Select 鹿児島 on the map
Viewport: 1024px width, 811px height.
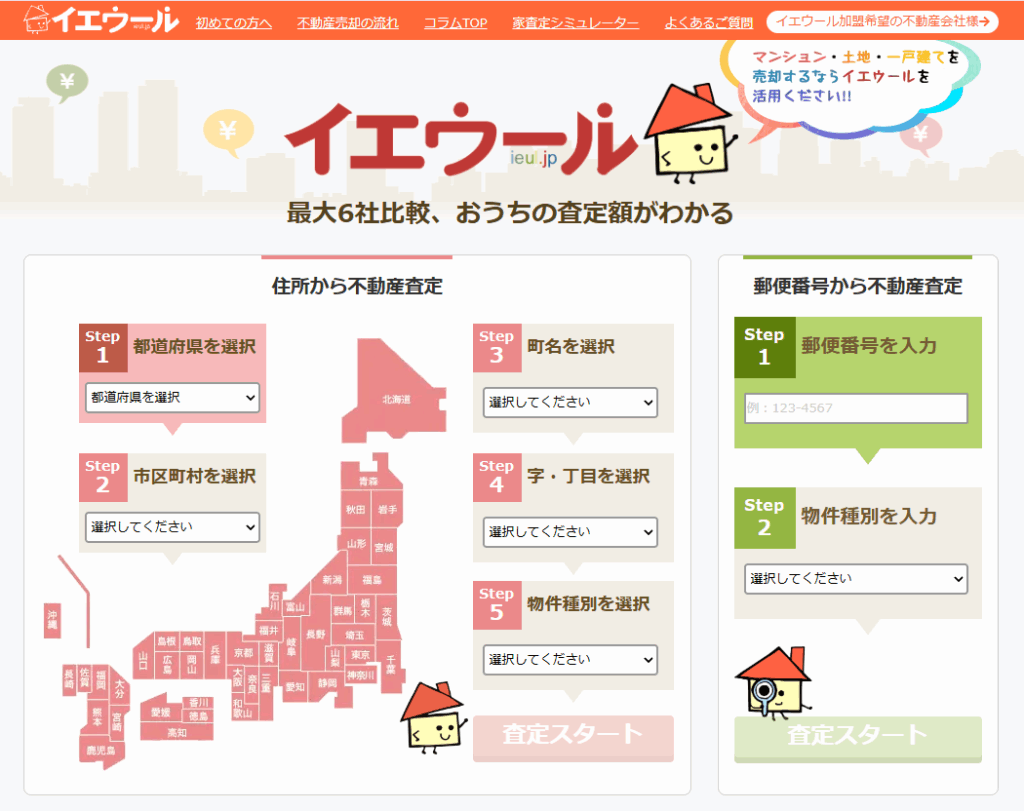[x=101, y=750]
